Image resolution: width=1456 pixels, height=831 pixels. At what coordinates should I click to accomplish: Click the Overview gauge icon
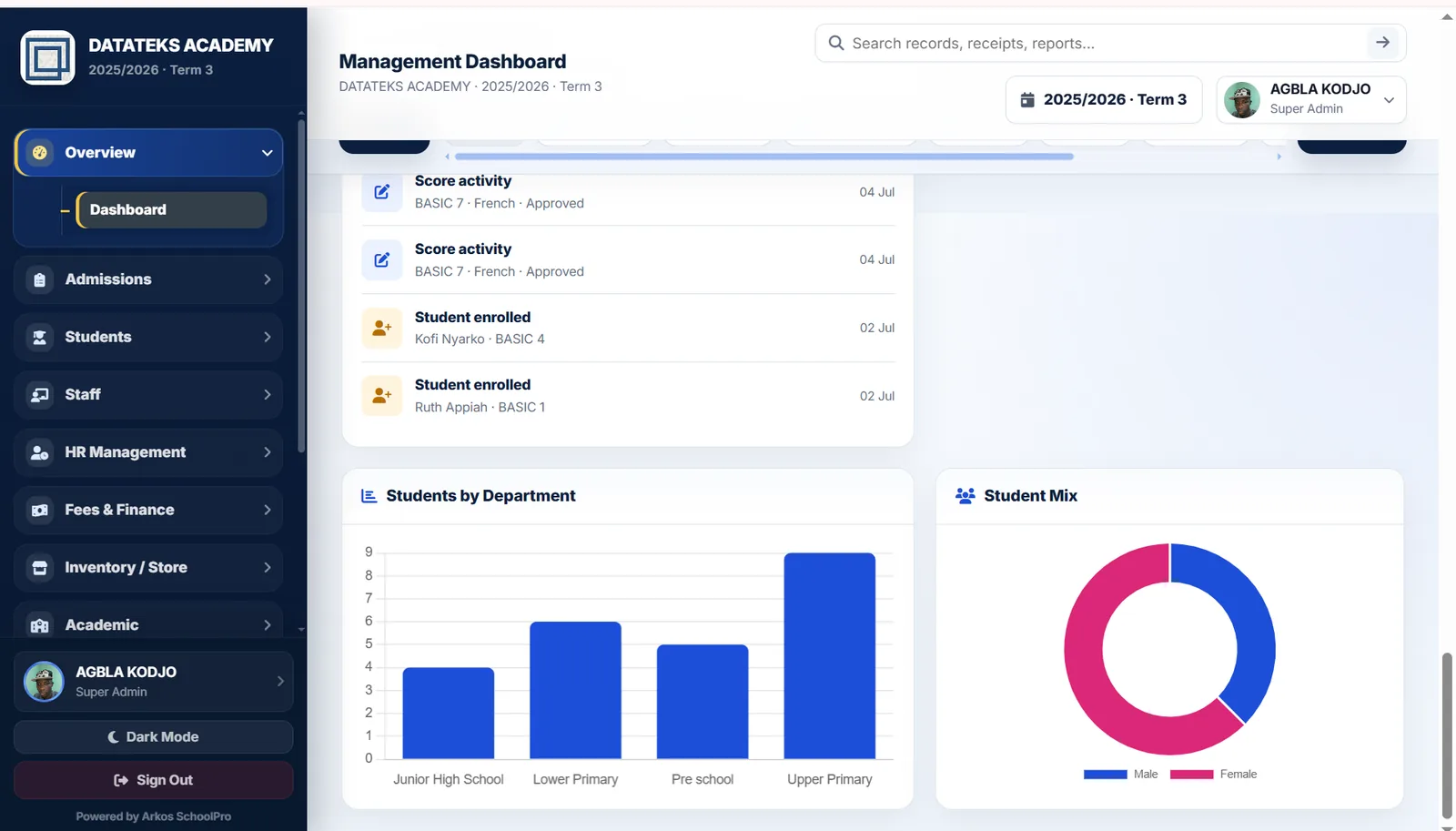[40, 153]
